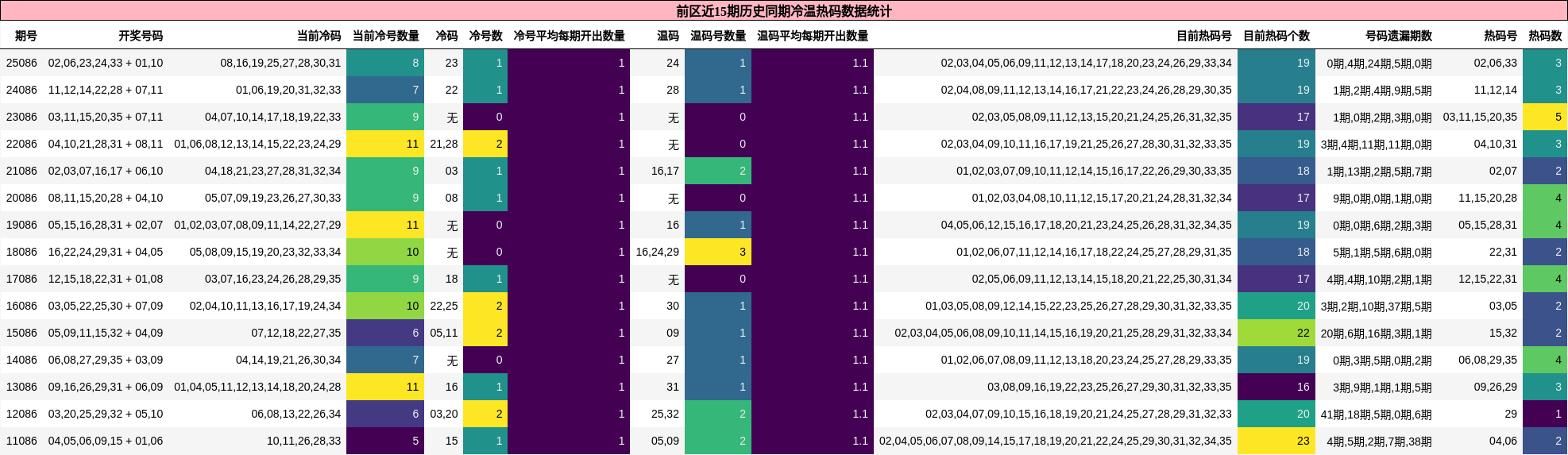The width and height of the screenshot is (1568, 455).
Task: Click period cell '16086'
Action: pyautogui.click(x=21, y=306)
